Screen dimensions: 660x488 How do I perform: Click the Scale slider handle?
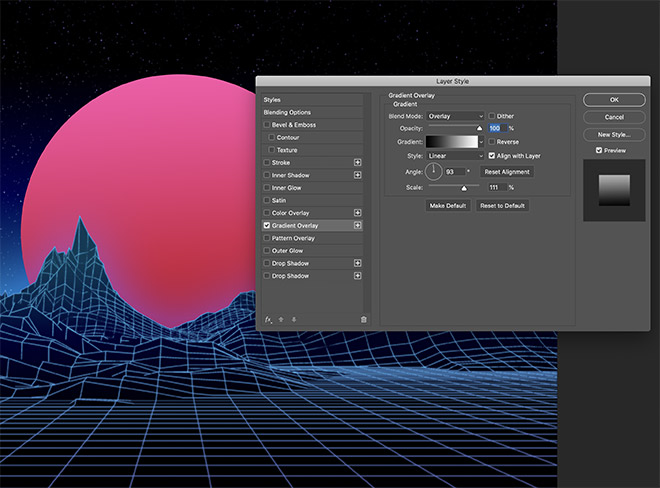[464, 187]
